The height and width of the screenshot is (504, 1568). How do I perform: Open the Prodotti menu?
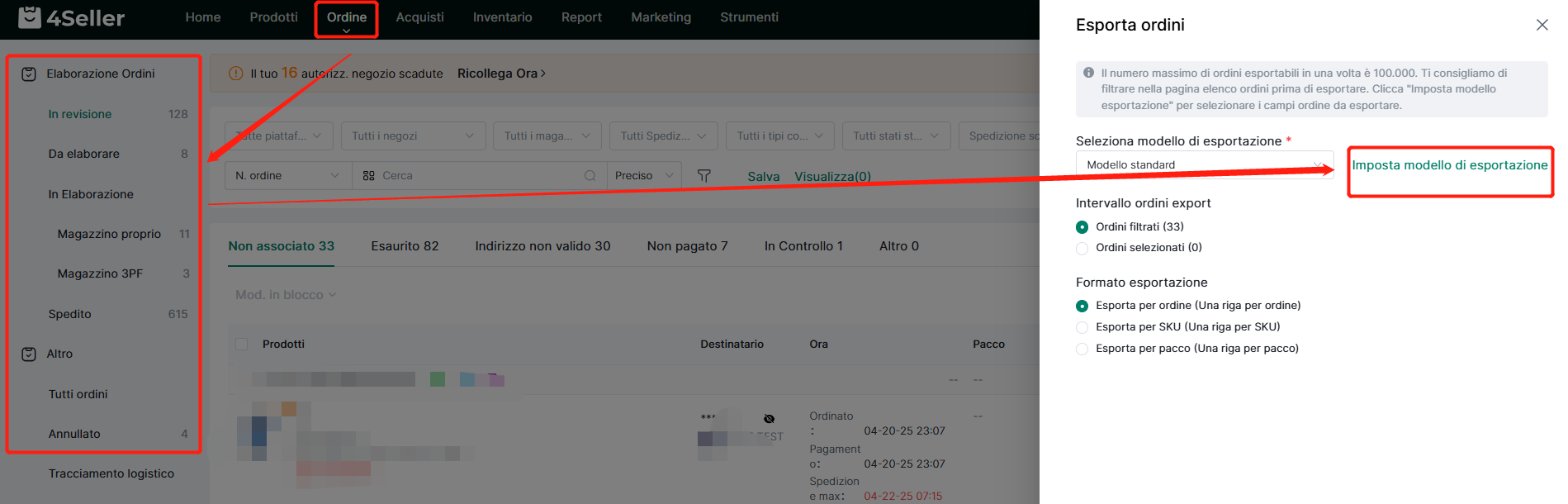(x=274, y=17)
